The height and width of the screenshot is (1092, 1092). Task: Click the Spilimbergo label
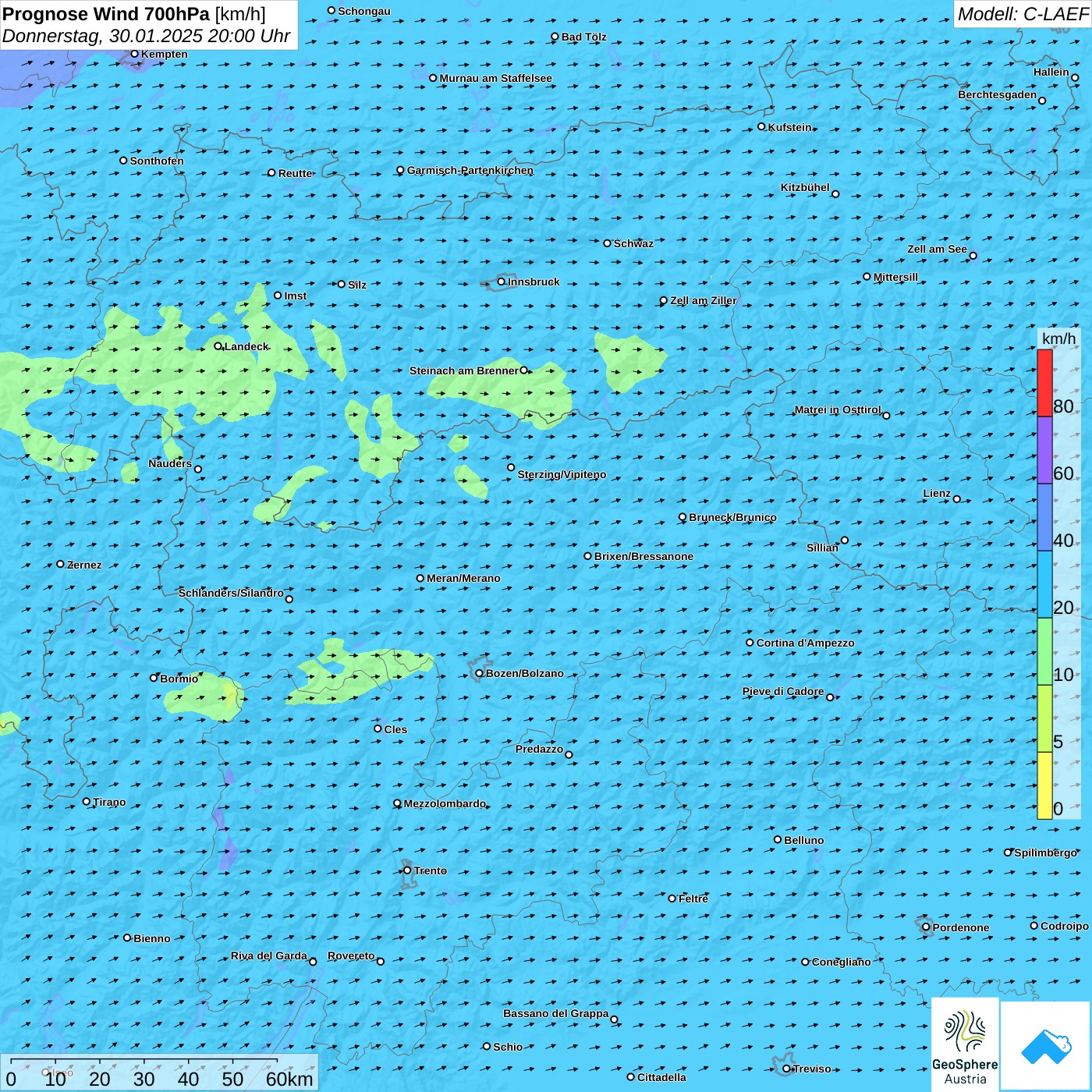pyautogui.click(x=1046, y=853)
